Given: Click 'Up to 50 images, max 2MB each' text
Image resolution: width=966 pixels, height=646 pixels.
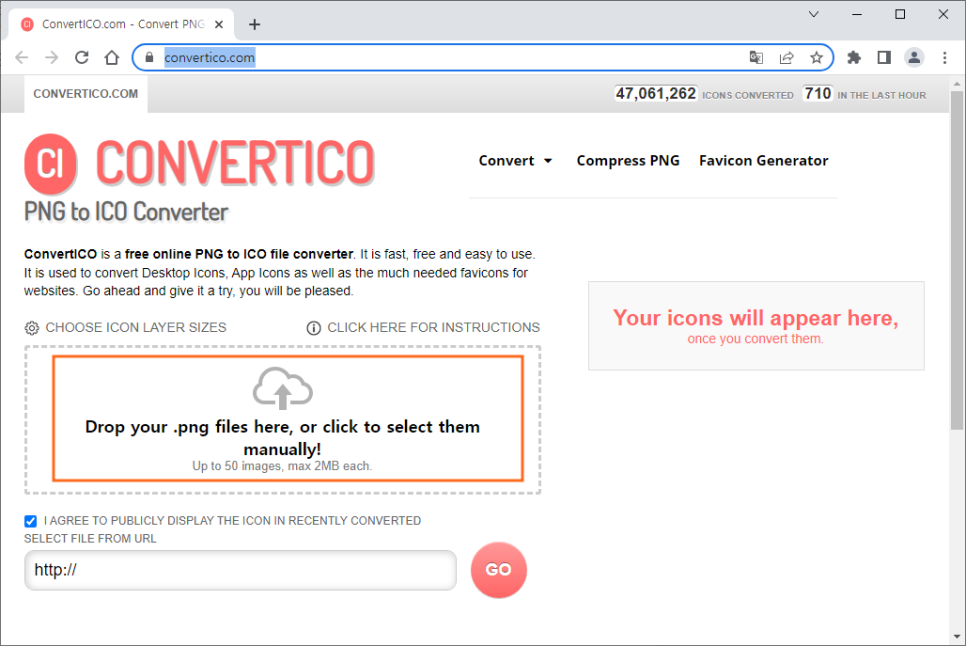Looking at the screenshot, I should tap(282, 466).
